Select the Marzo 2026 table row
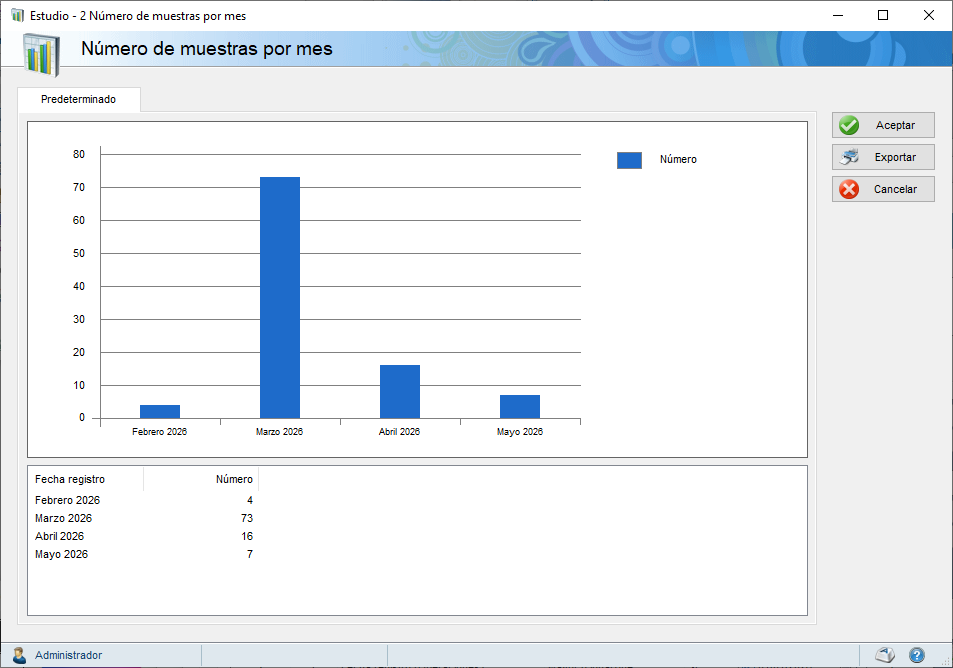The height and width of the screenshot is (668, 953). point(144,518)
